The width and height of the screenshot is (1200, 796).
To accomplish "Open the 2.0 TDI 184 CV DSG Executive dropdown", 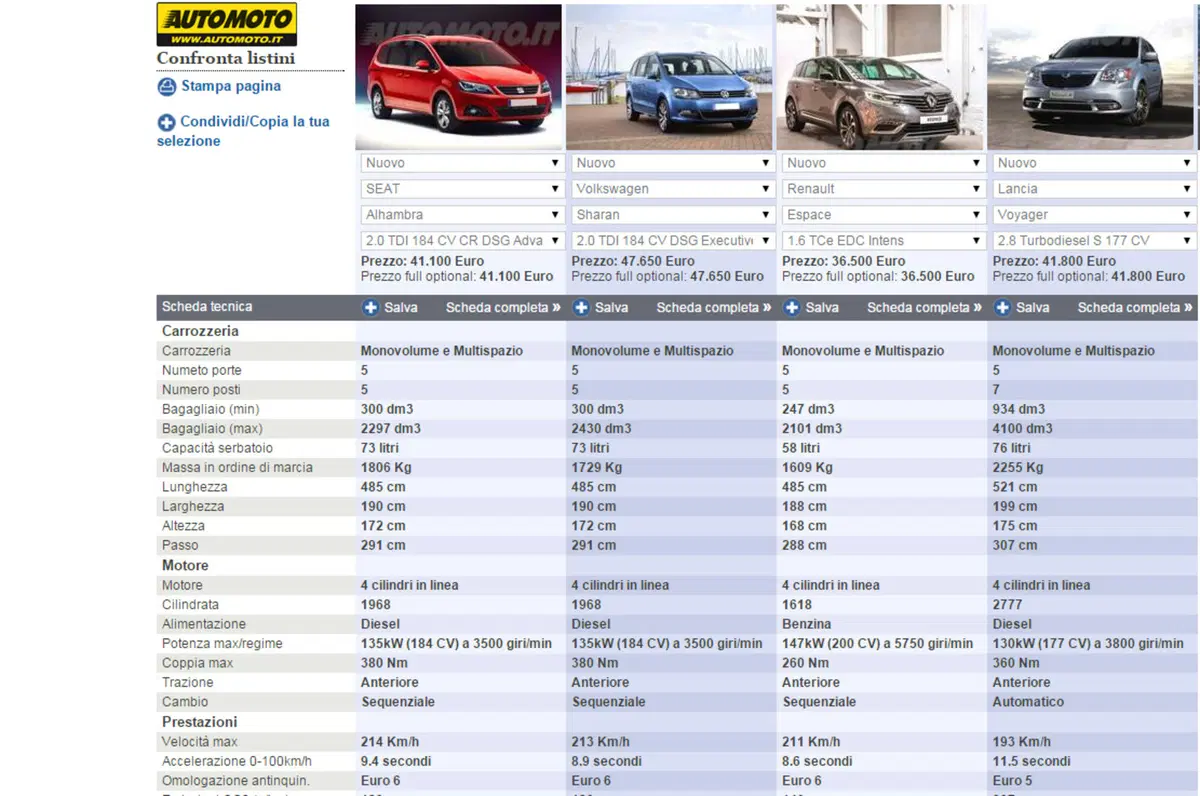I will point(673,241).
